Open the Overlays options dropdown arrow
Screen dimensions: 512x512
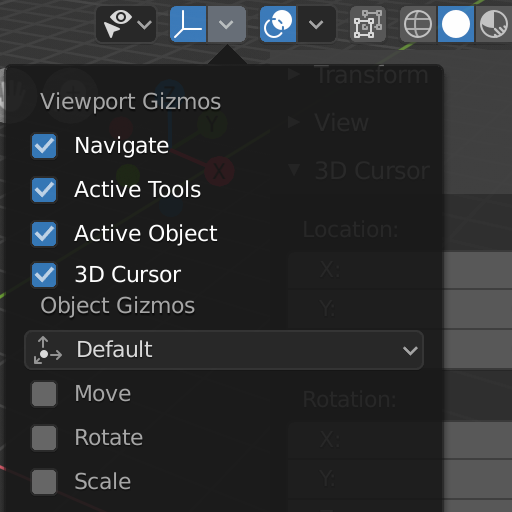coord(316,24)
